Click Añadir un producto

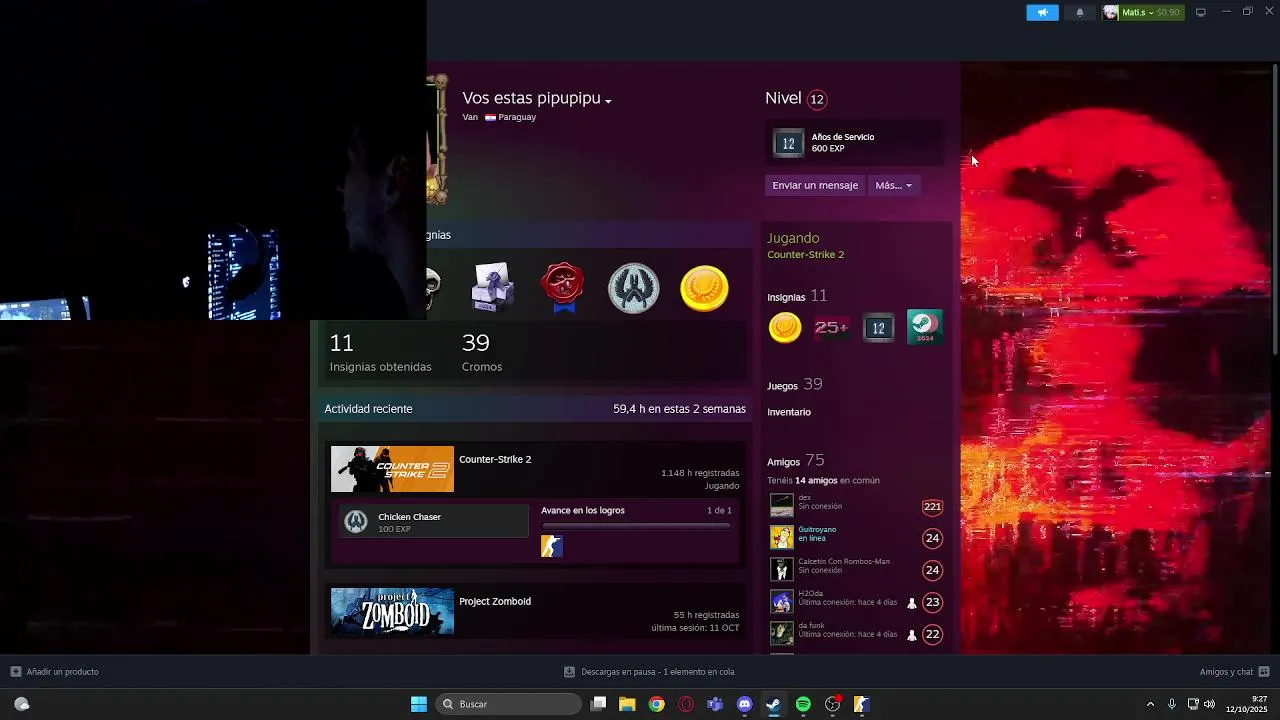54,672
